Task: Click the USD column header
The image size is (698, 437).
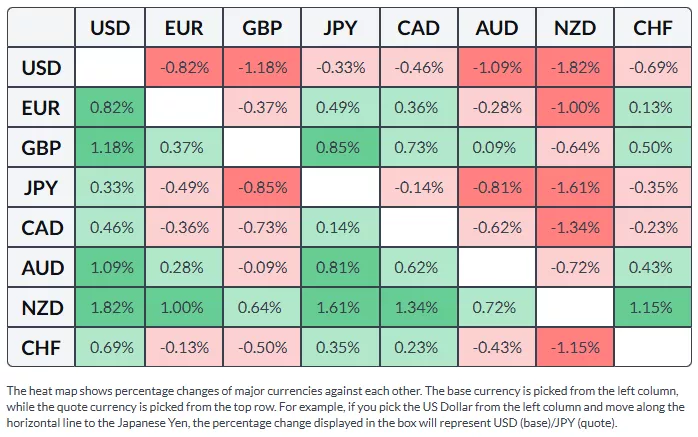Action: coord(110,29)
